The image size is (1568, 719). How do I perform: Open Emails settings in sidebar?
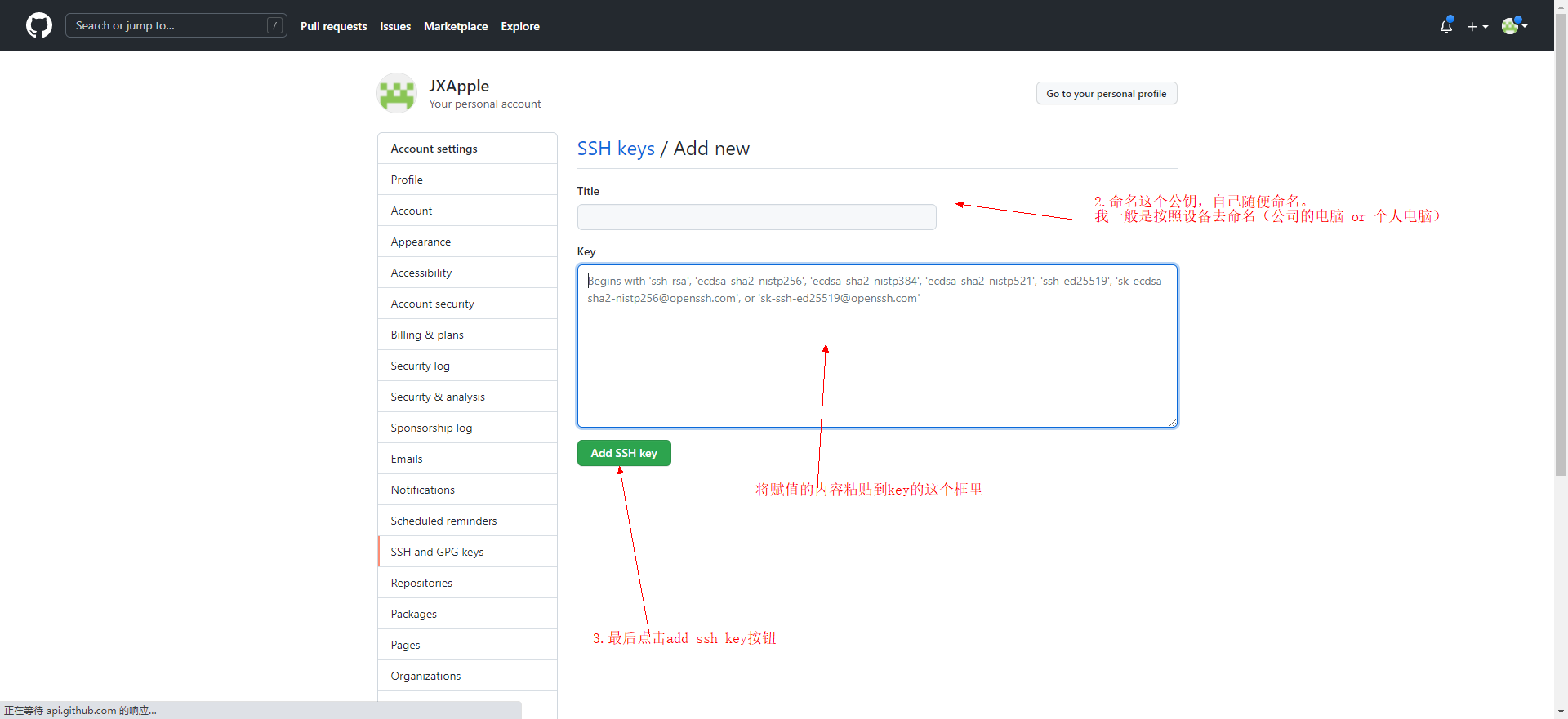point(467,459)
